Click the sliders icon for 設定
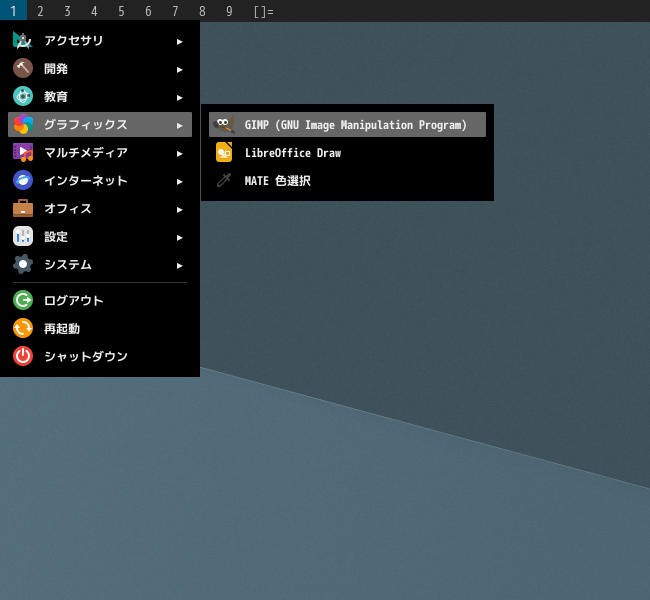The image size is (650, 600). (x=23, y=236)
